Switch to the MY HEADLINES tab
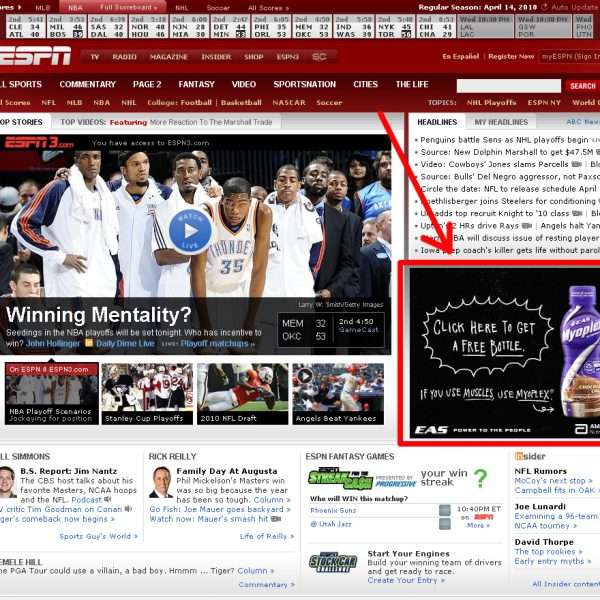600x600 pixels. 501,122
